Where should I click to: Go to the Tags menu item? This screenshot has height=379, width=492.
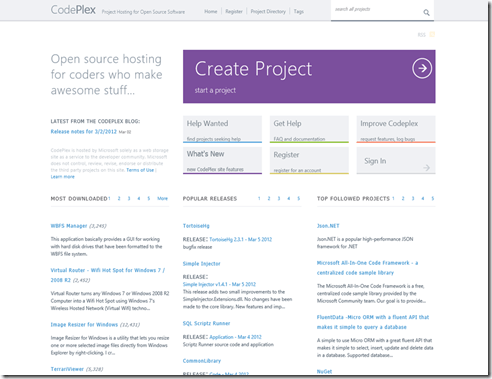(x=299, y=11)
